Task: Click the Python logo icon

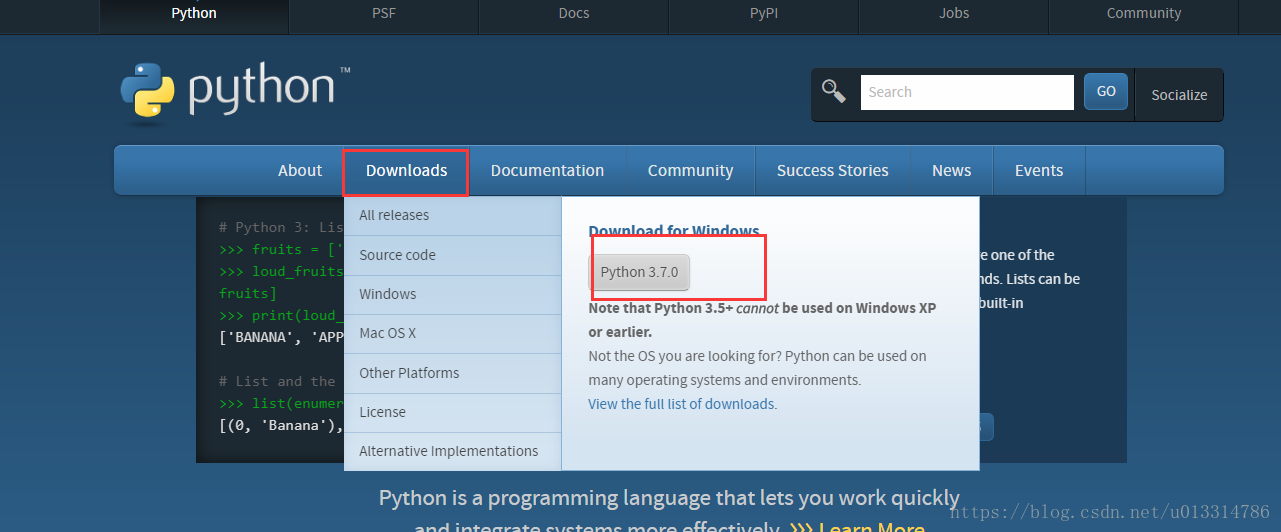Action: coord(147,92)
